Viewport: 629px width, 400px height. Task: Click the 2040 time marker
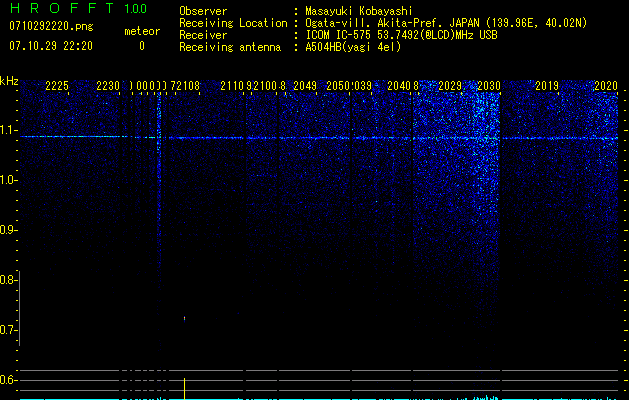tap(399, 86)
